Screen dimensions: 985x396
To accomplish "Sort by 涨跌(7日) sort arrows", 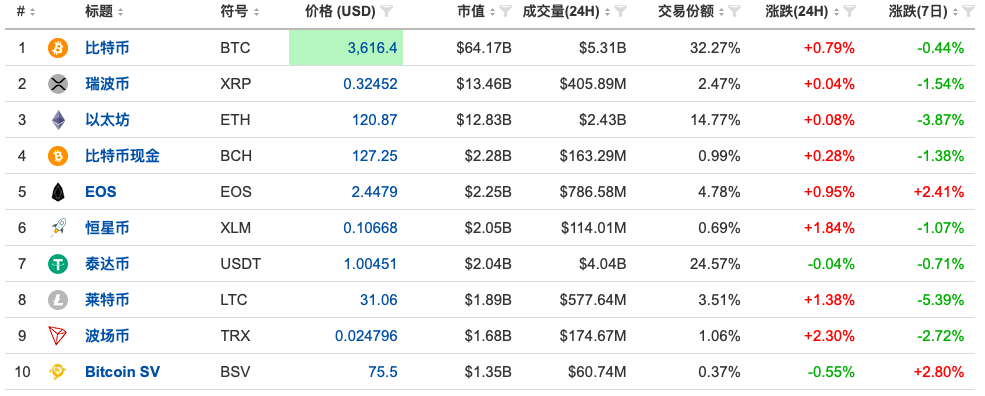I will tap(955, 12).
